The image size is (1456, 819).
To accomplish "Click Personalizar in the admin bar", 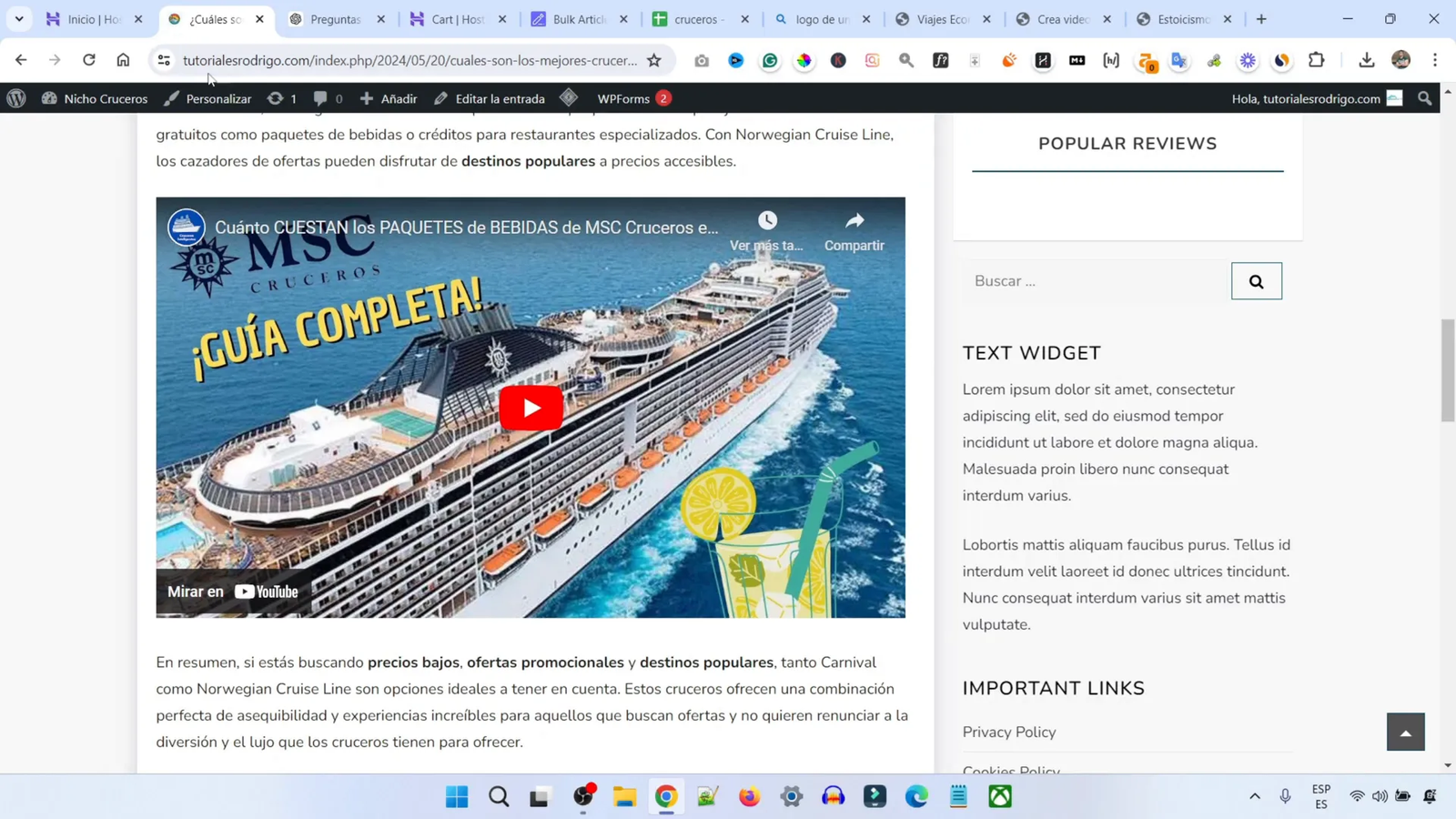I will [208, 98].
